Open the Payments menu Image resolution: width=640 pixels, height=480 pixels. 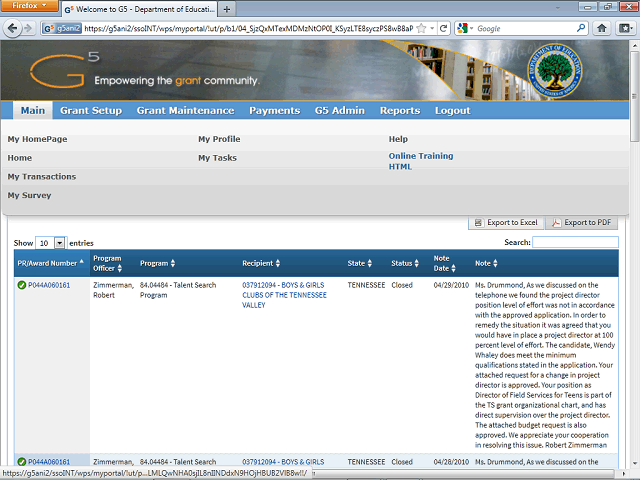(275, 111)
